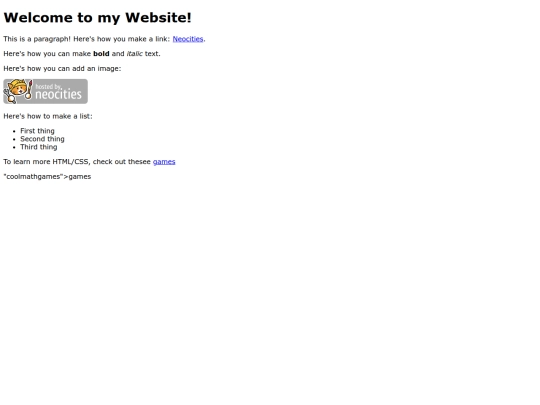This screenshot has width=540, height=405.
Task: Click the stray "coolmathgames">games text
Action: pyautogui.click(x=47, y=177)
